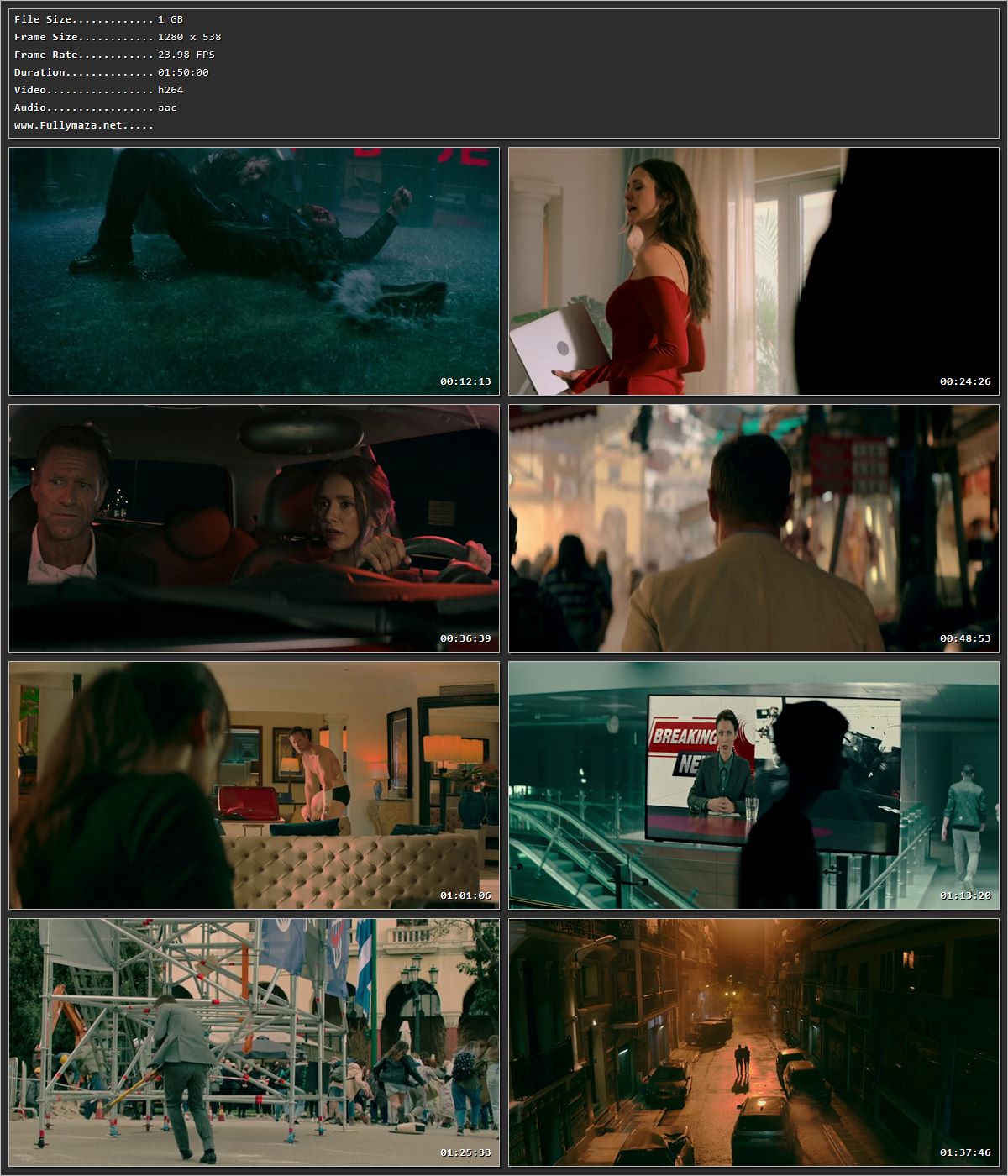
Task: Open the thumbnail stamped 01:01:06
Action: pos(255,785)
